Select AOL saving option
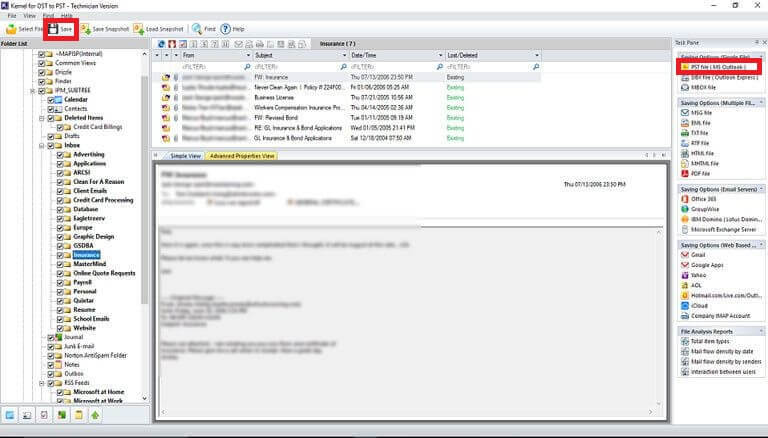This screenshot has width=768, height=438. point(692,285)
